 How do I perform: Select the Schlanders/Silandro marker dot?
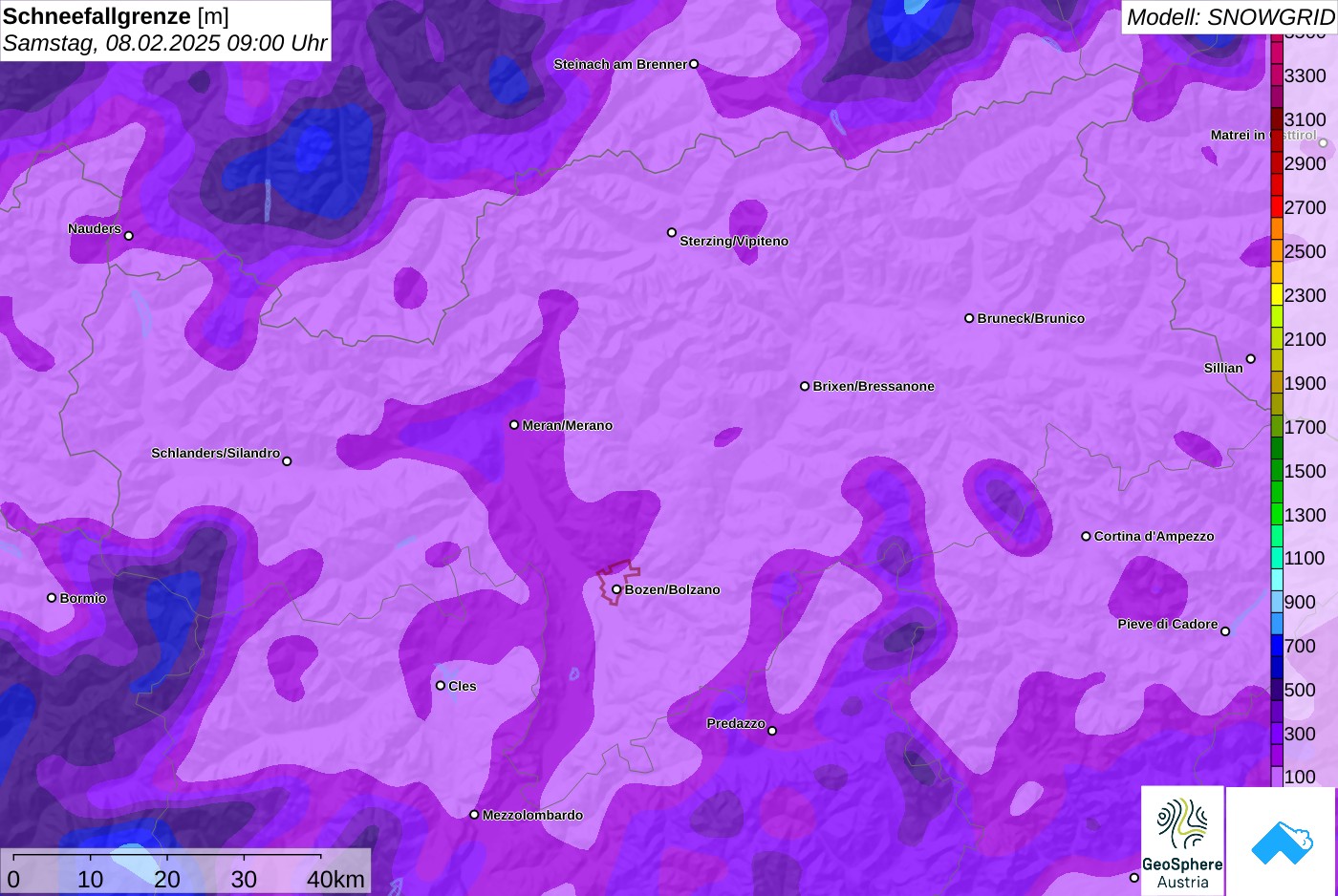[287, 461]
